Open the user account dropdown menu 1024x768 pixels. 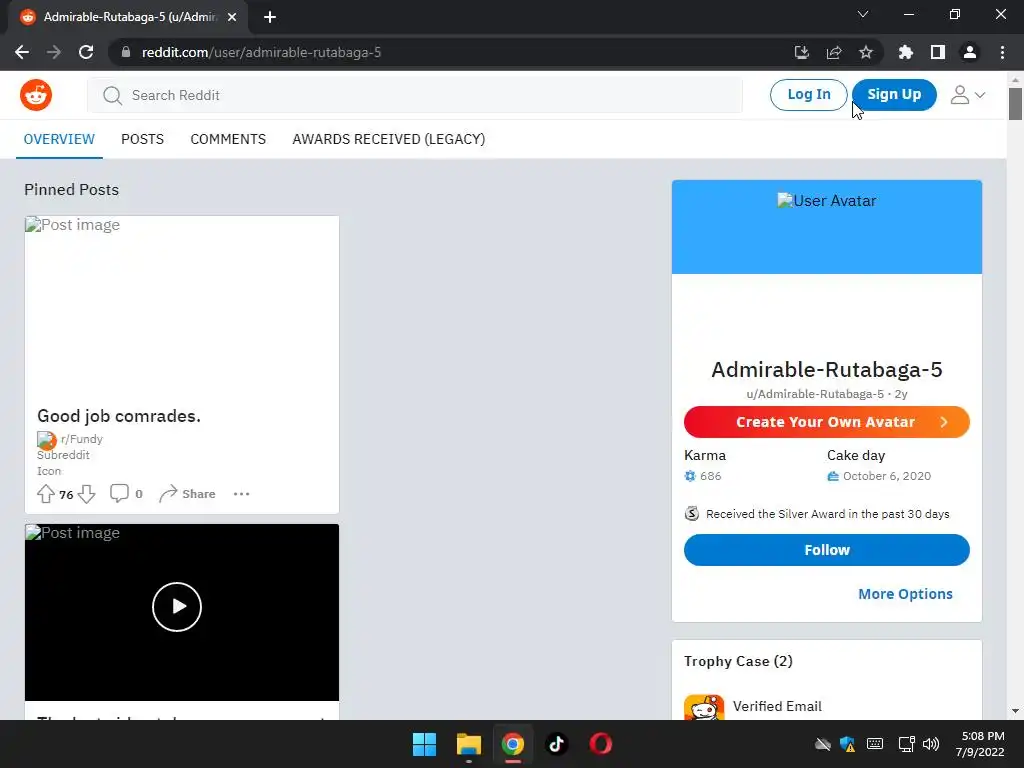(968, 95)
